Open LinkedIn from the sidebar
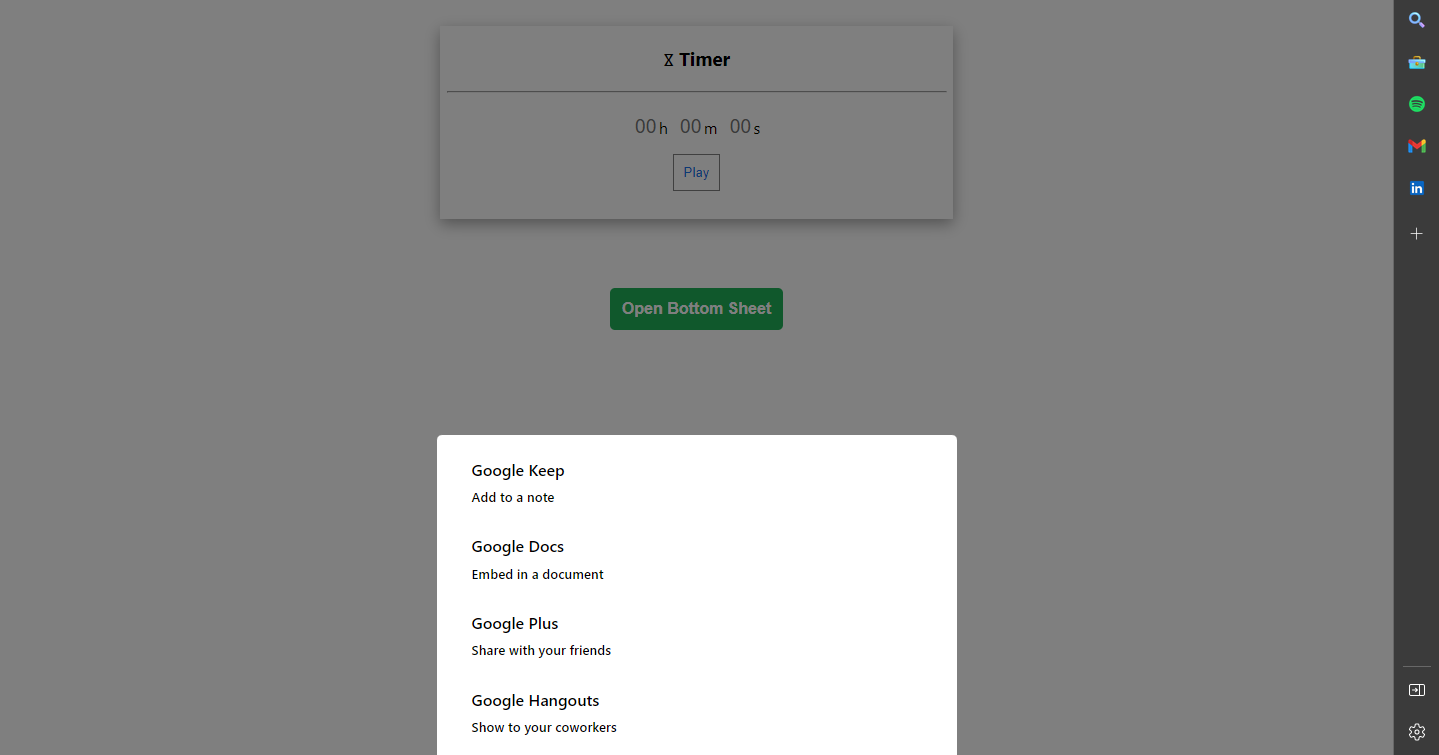The height and width of the screenshot is (755, 1439). pyautogui.click(x=1416, y=188)
